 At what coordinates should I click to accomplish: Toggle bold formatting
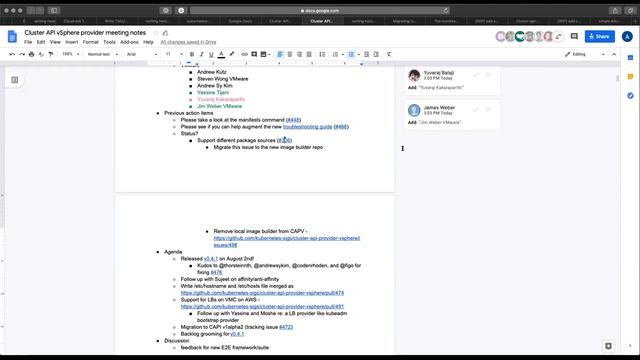(x=192, y=54)
